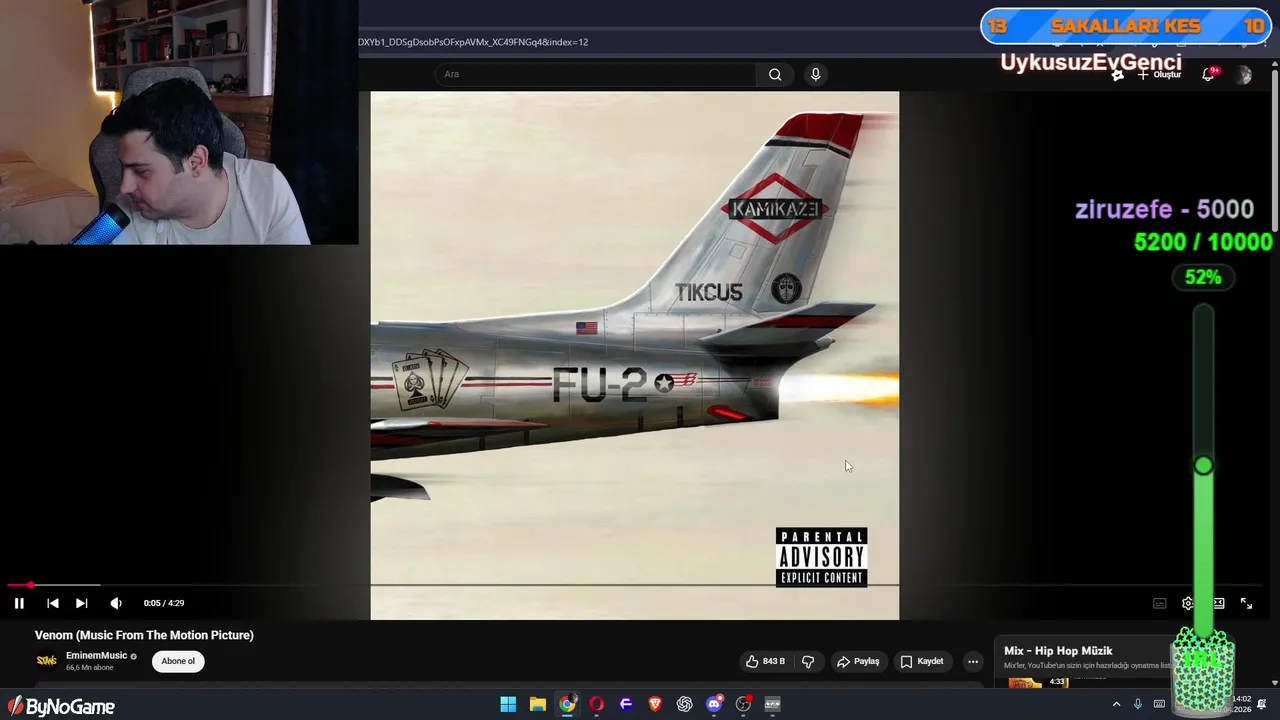The height and width of the screenshot is (720, 1280).
Task: Open Opera browser from taskbar
Action: 597,704
